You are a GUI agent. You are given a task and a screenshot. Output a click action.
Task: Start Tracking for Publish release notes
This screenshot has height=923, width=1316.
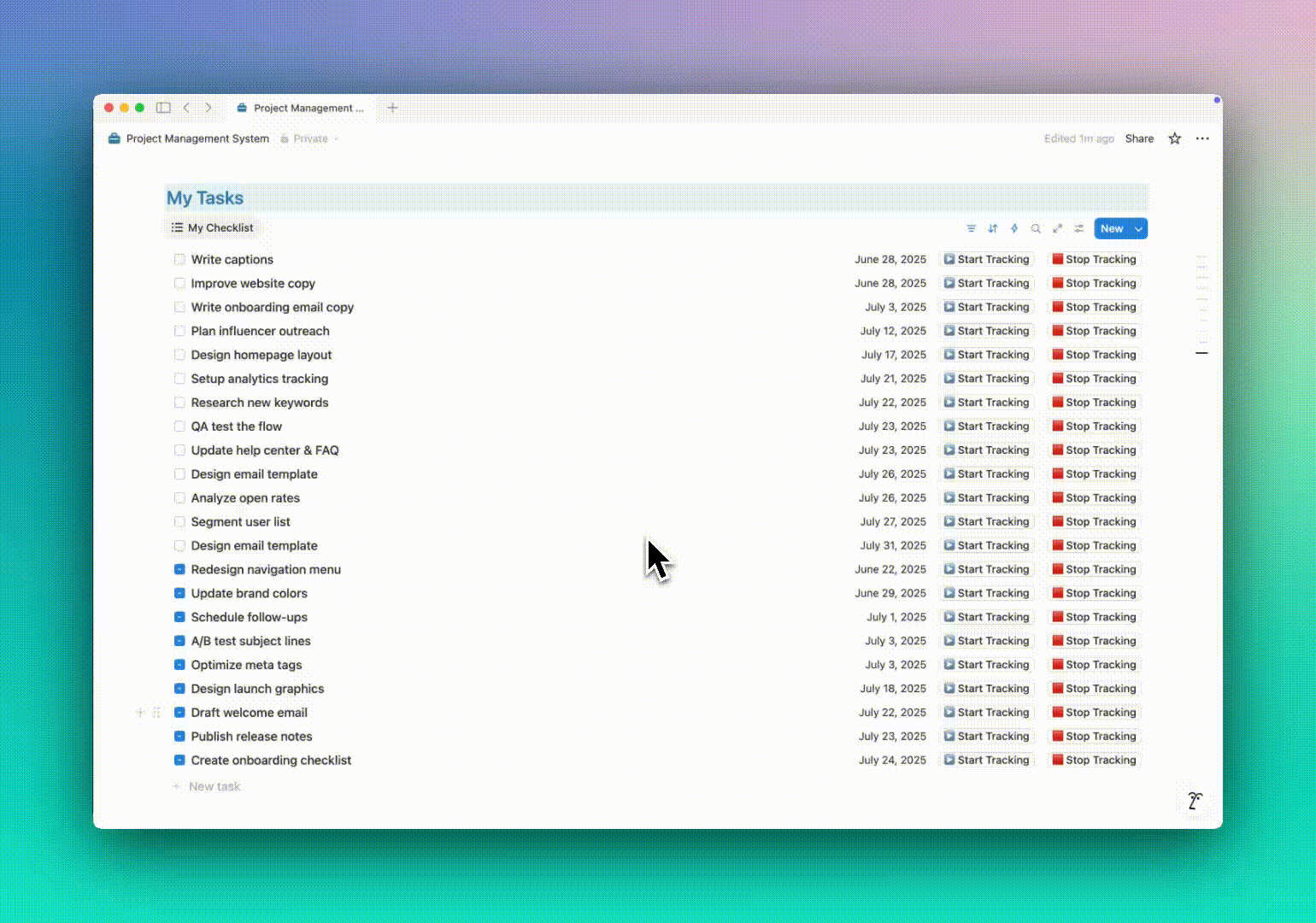(986, 736)
